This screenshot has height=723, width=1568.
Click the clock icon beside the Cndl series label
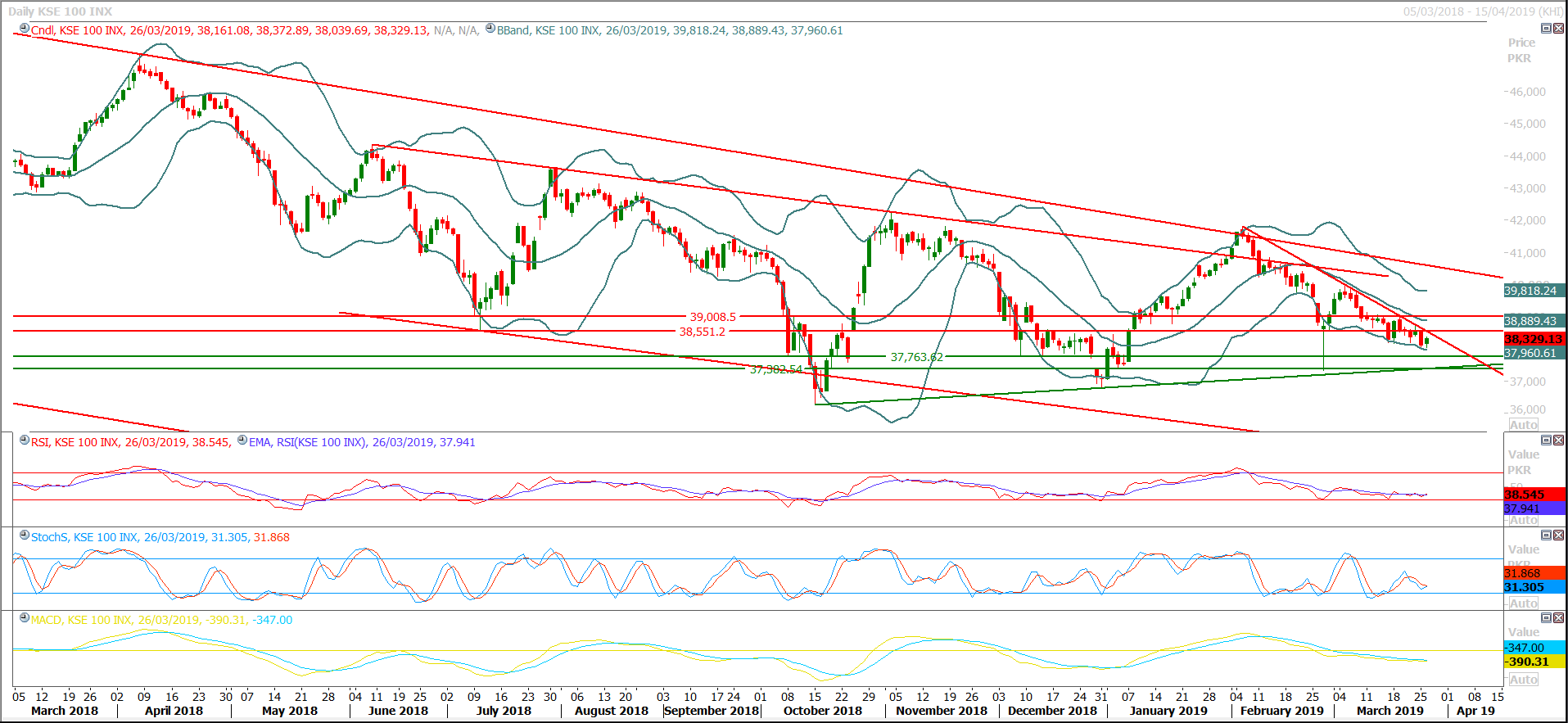(x=25, y=29)
